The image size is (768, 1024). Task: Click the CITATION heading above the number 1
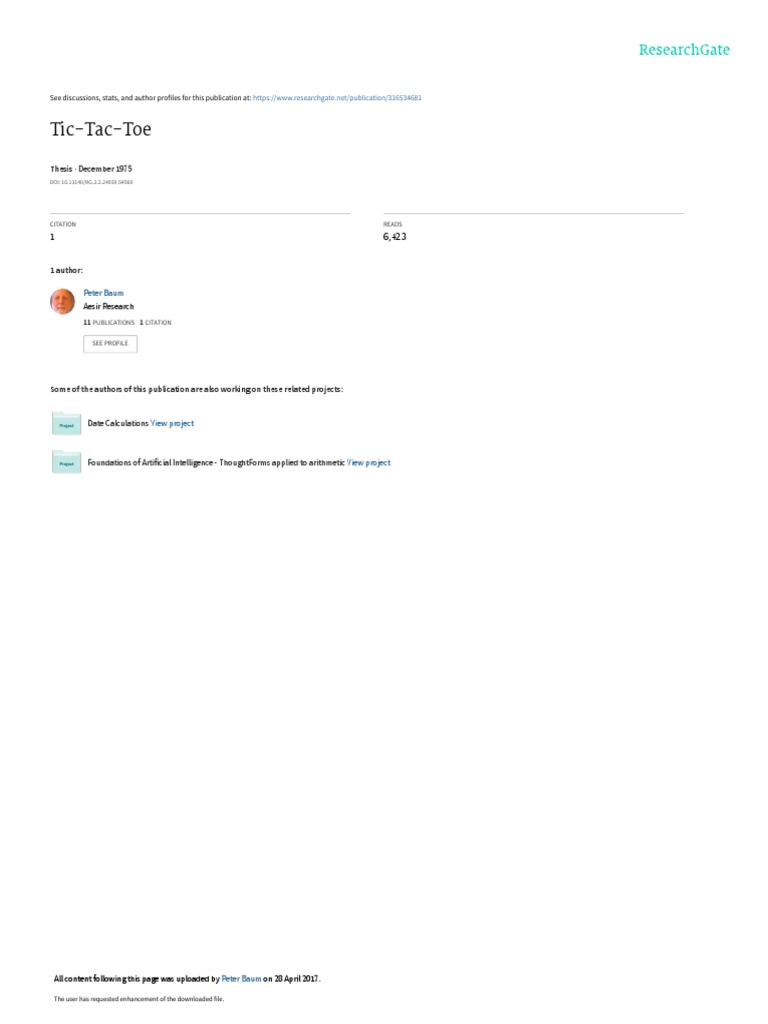[63, 225]
